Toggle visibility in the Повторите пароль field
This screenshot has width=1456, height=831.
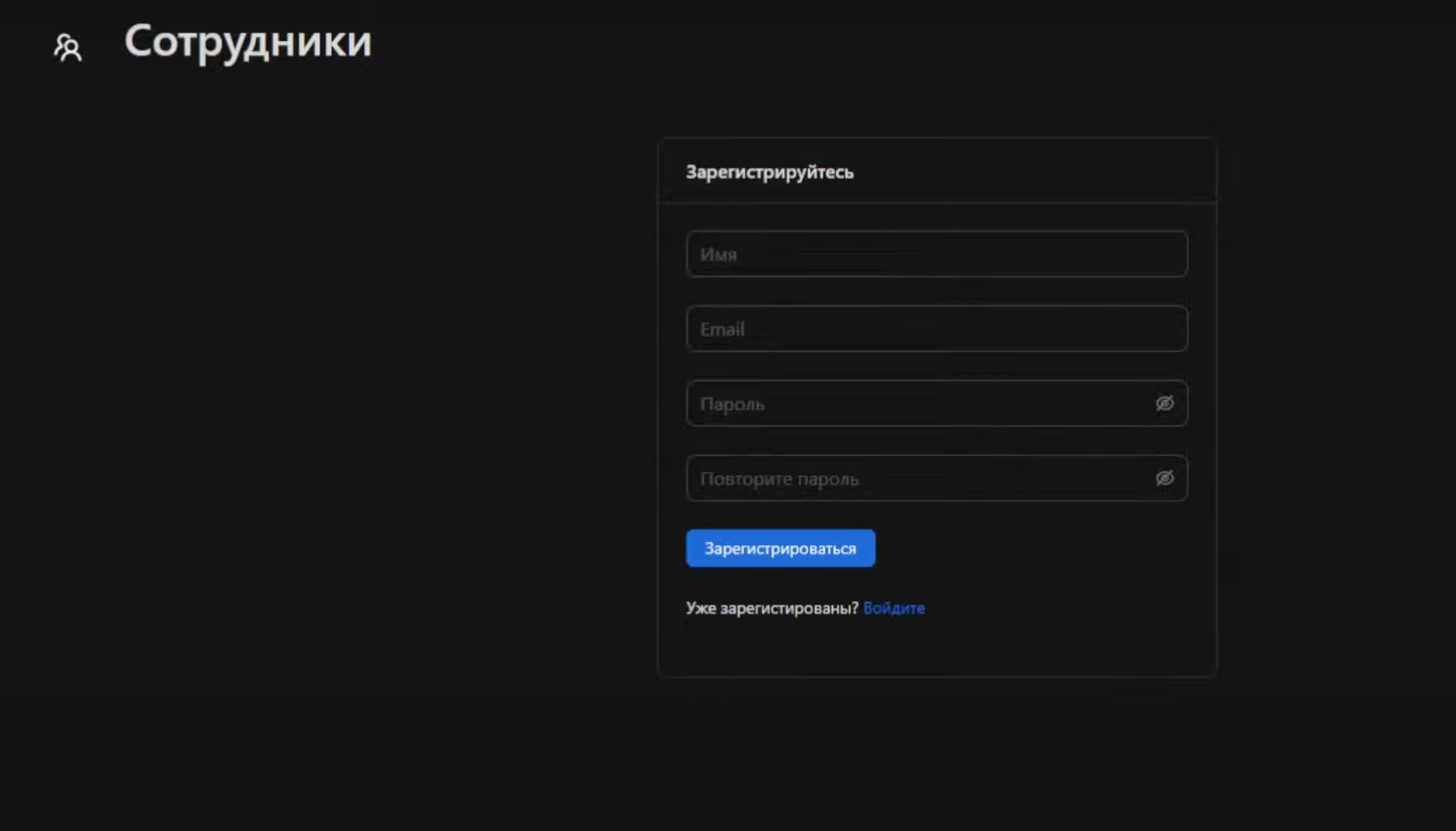tap(1164, 478)
